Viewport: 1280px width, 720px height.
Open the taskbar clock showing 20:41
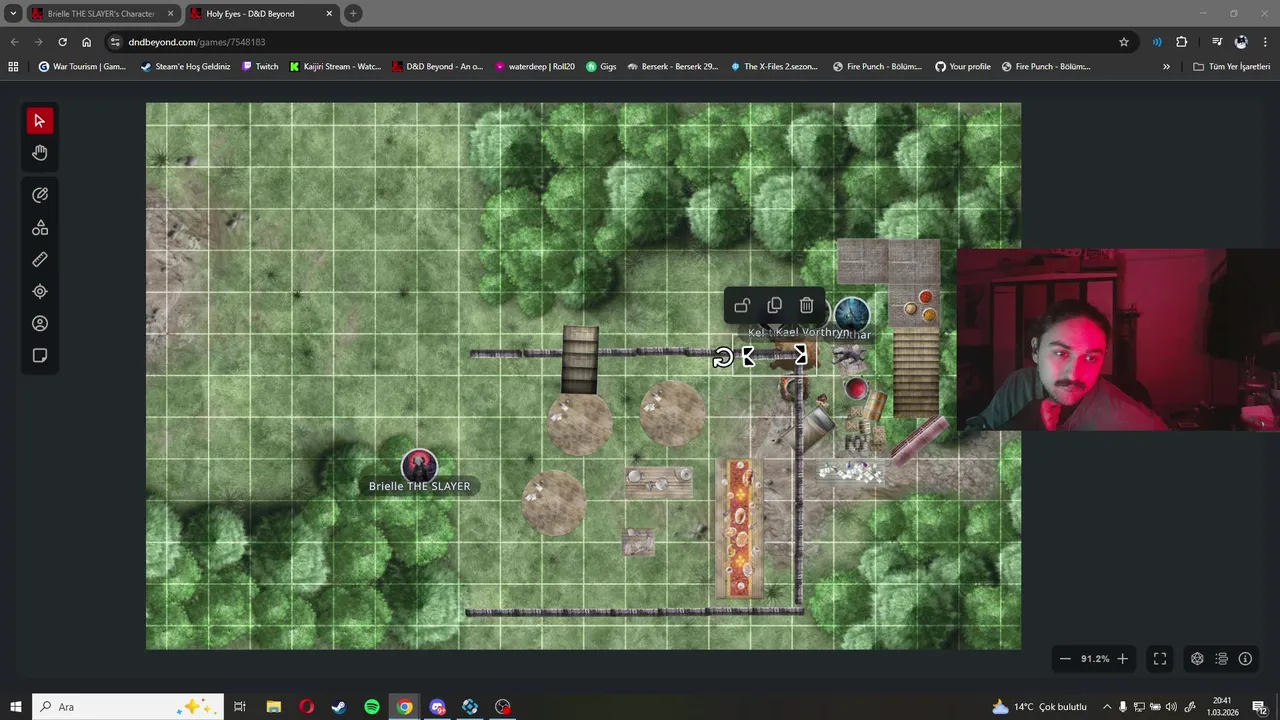point(1221,707)
